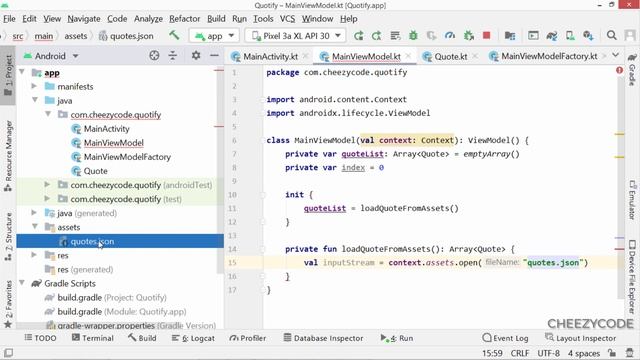Collapse the Gradle Scripts node
The width and height of the screenshot is (640, 360).
pos(22,283)
